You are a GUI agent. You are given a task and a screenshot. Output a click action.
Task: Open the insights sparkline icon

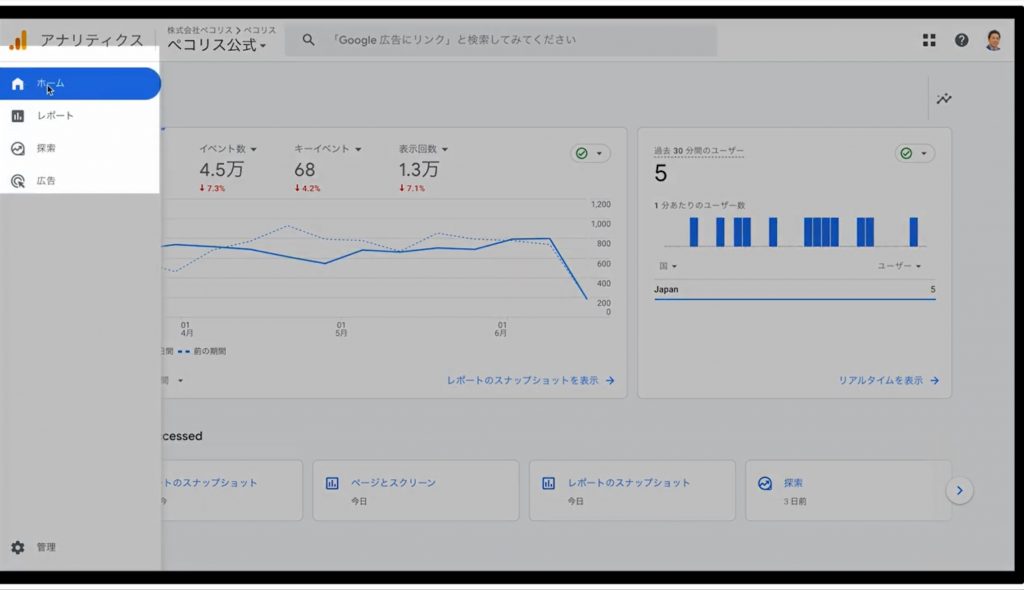pos(944,99)
